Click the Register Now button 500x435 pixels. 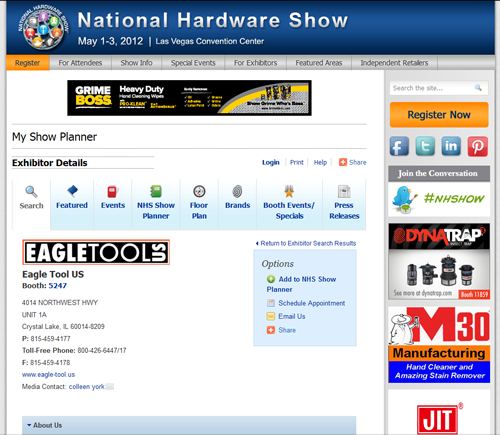click(439, 115)
